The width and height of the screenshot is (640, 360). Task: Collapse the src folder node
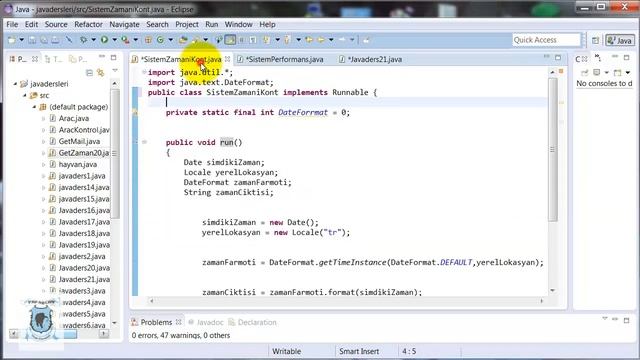[x=24, y=95]
